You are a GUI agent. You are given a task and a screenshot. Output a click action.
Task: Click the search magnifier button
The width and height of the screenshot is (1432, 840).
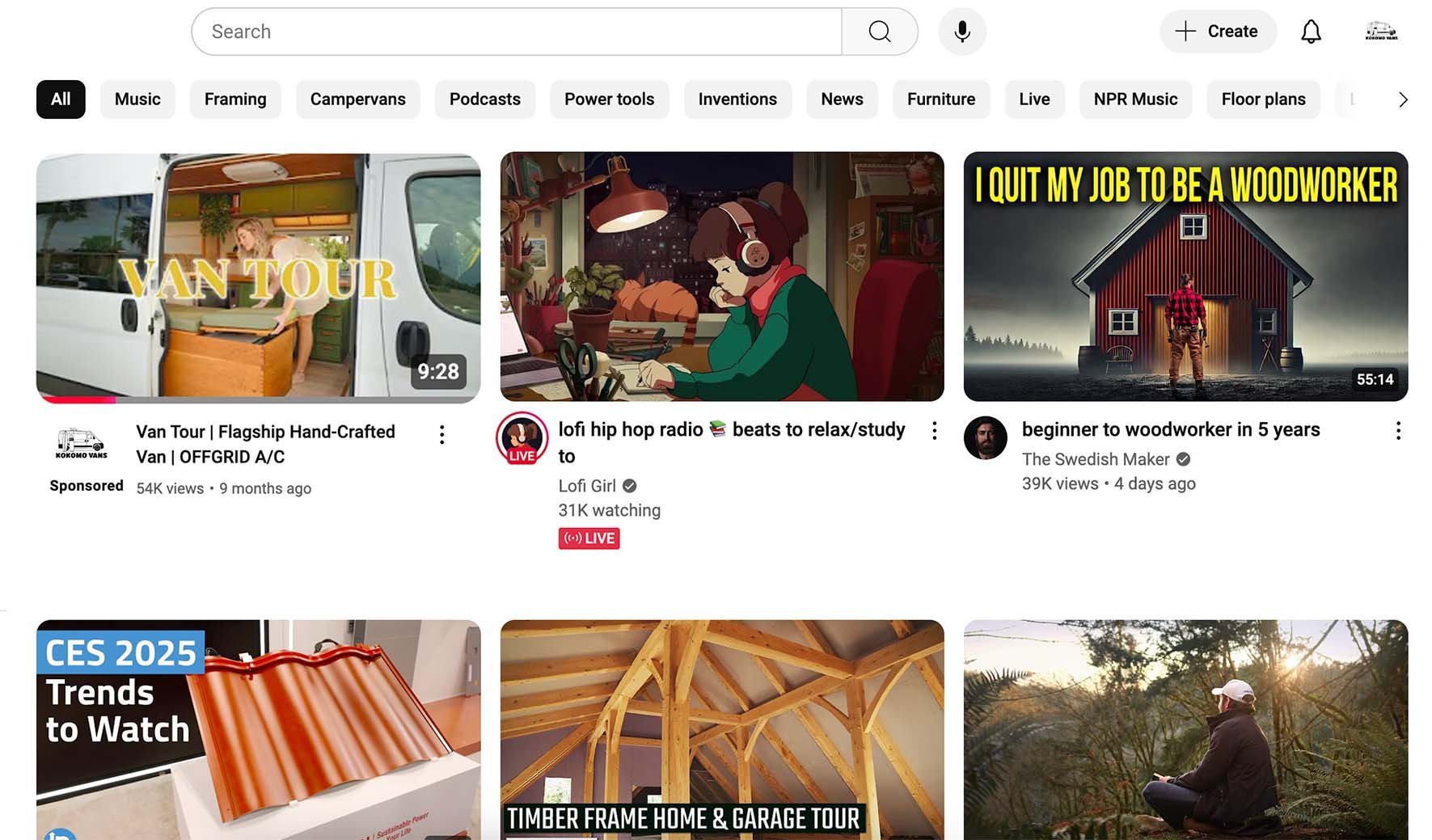(x=880, y=32)
